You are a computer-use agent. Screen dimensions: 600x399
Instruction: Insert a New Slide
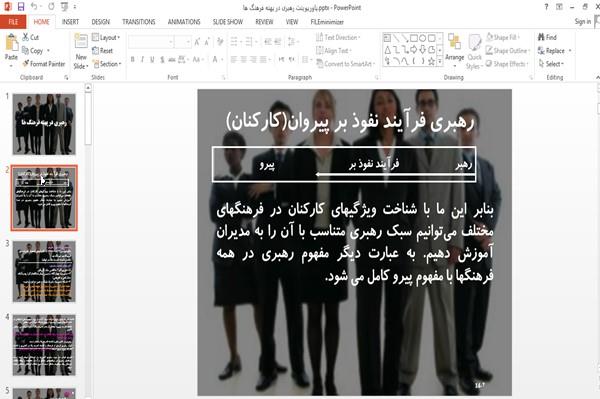click(81, 50)
